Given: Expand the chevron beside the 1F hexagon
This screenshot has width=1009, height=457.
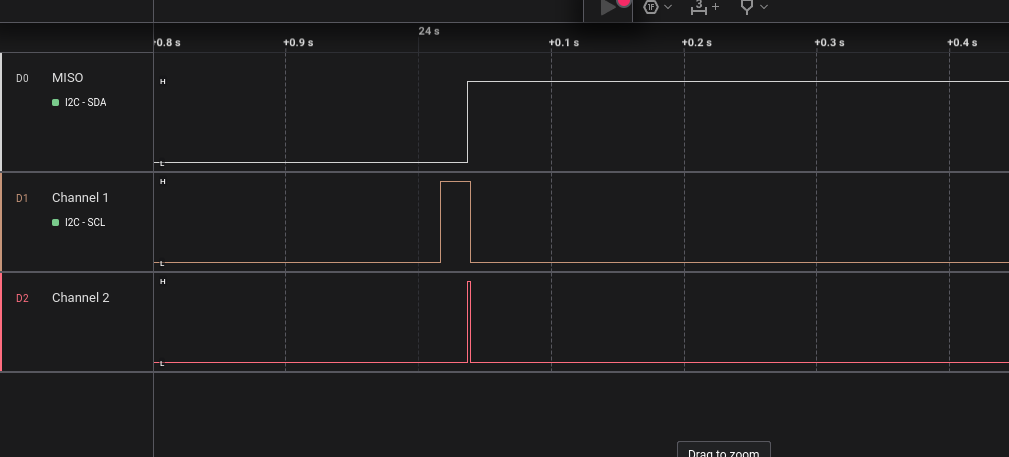Looking at the screenshot, I should pos(668,7).
